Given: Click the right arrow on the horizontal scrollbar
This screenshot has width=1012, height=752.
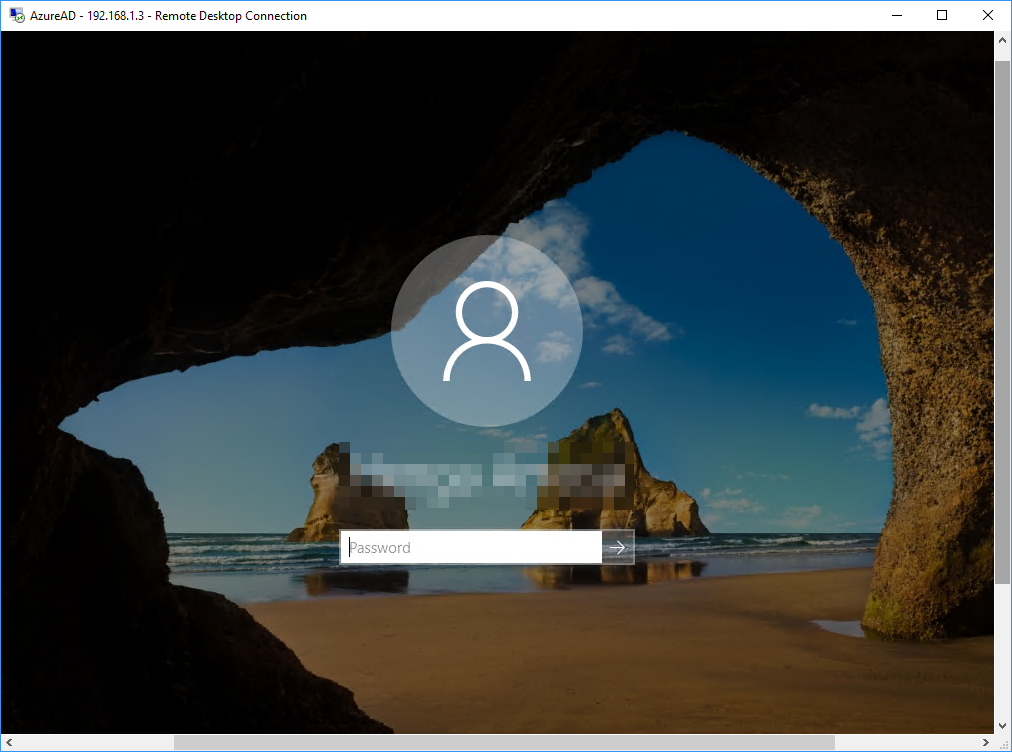Looking at the screenshot, I should click(x=987, y=744).
